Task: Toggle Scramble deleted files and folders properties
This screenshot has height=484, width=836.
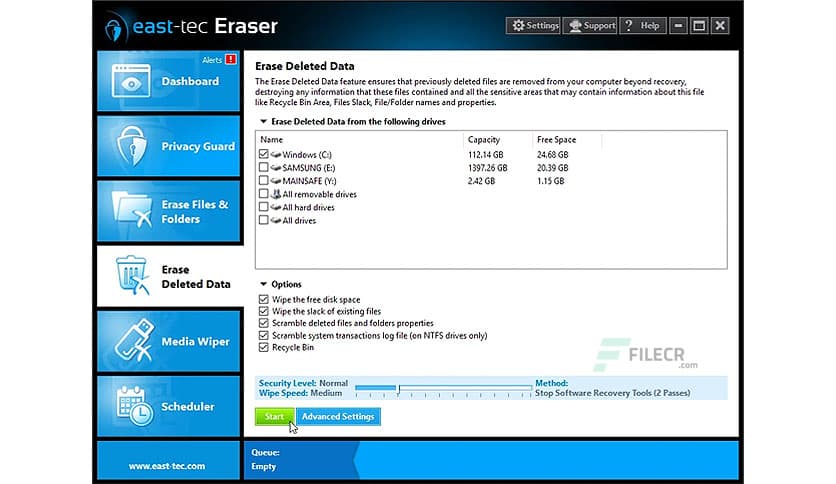Action: [263, 324]
